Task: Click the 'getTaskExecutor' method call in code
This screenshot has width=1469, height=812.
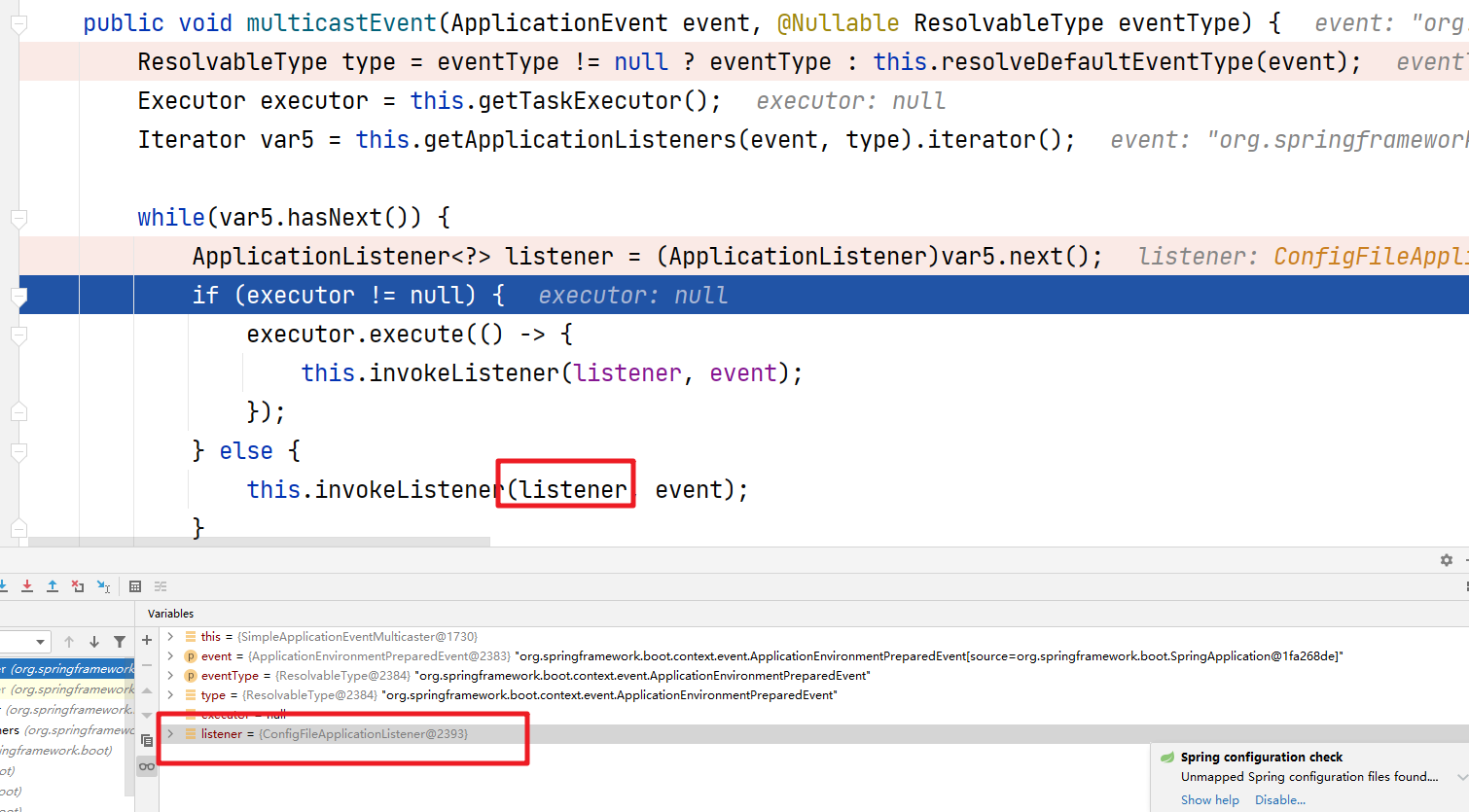Action: [x=580, y=101]
